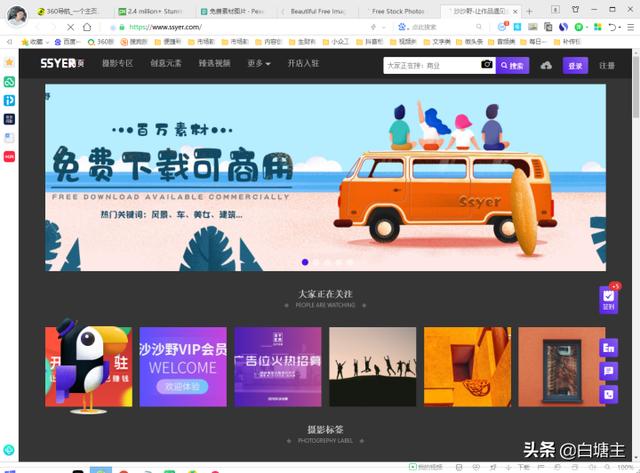
Task: Open the orange wall basketball hoop photo
Action: point(467,366)
